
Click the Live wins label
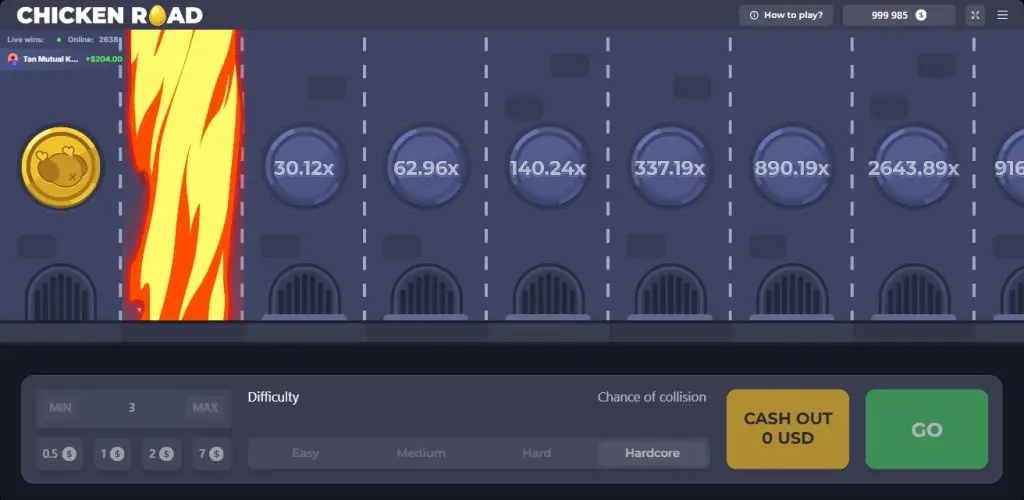coord(25,39)
